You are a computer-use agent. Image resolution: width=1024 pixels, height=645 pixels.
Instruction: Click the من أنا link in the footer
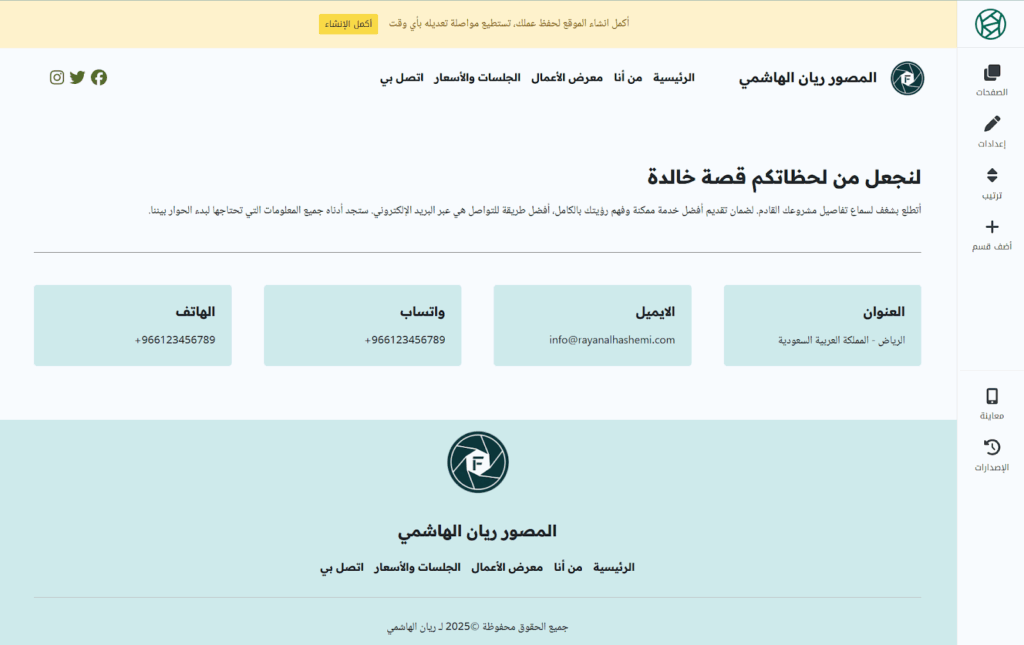[568, 567]
